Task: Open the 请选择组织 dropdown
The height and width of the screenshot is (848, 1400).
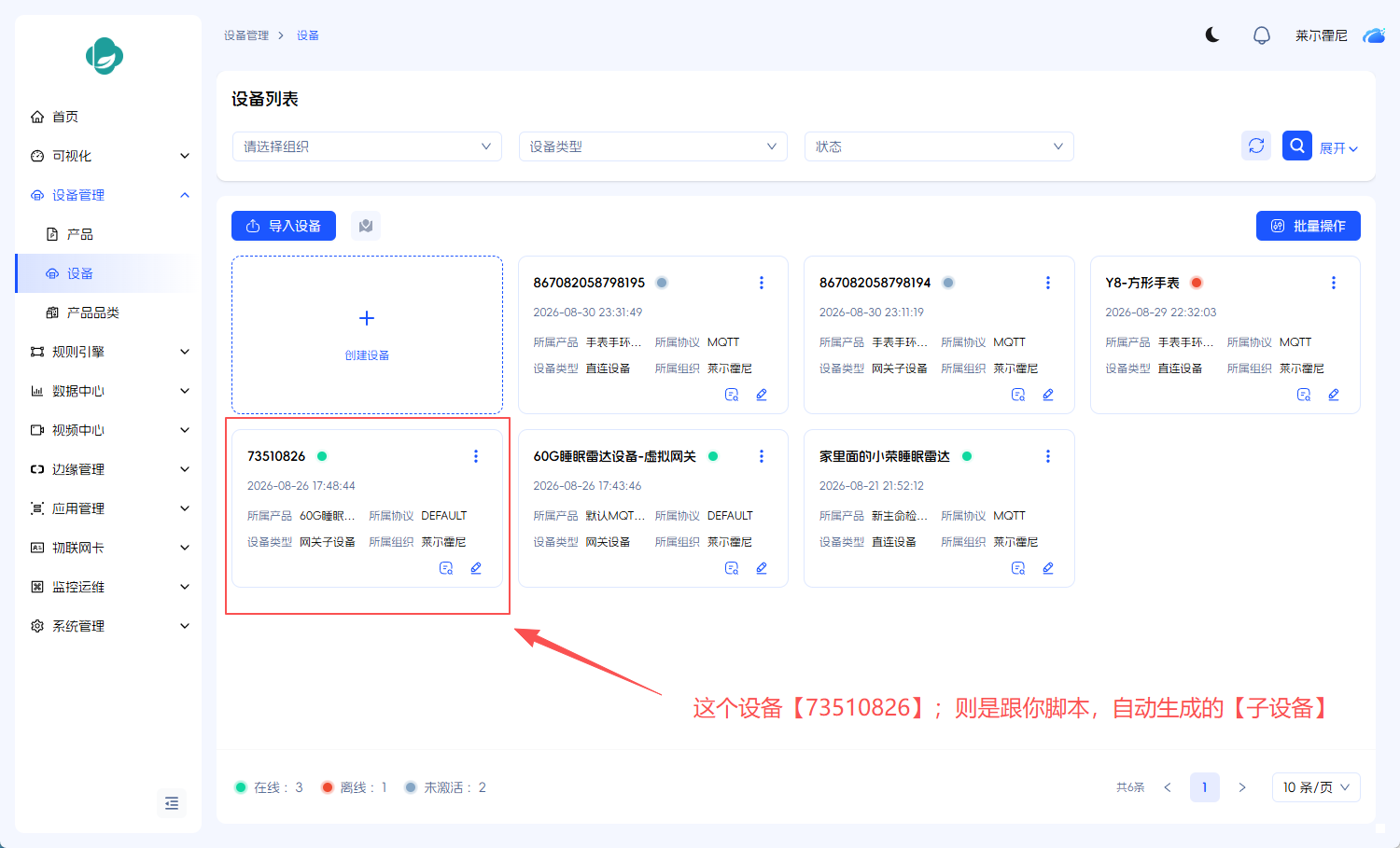Action: [367, 146]
